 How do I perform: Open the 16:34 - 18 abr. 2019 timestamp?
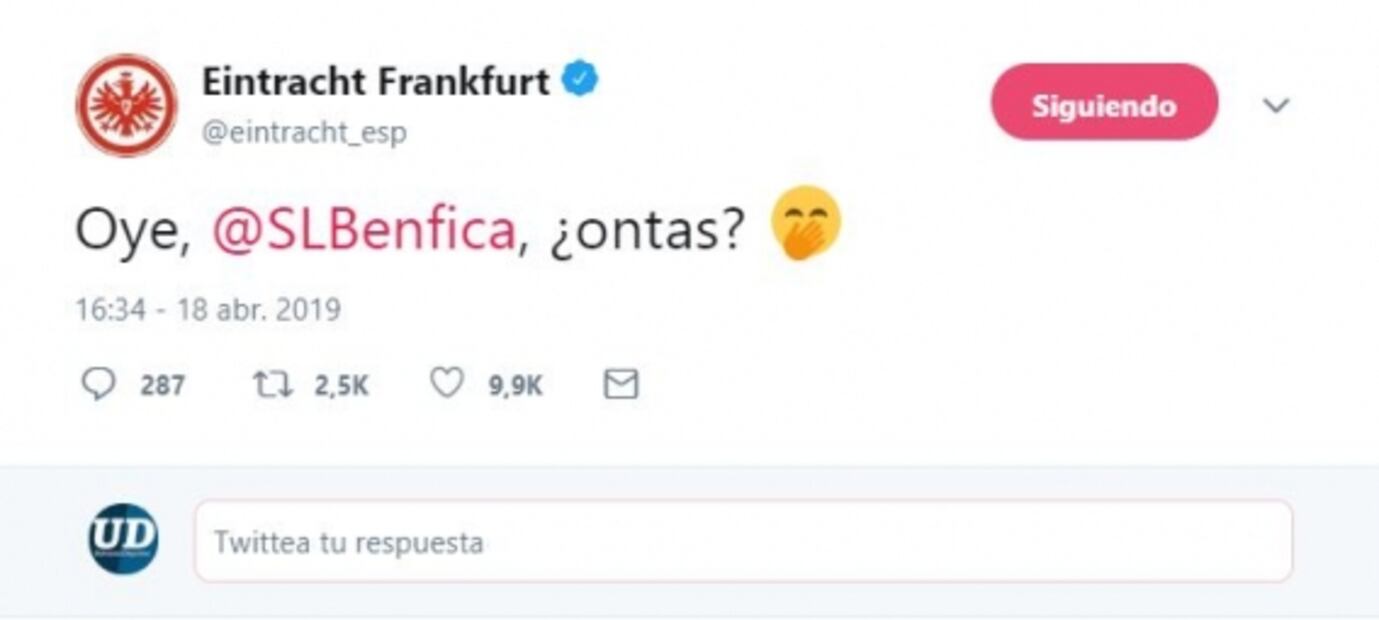tap(208, 309)
